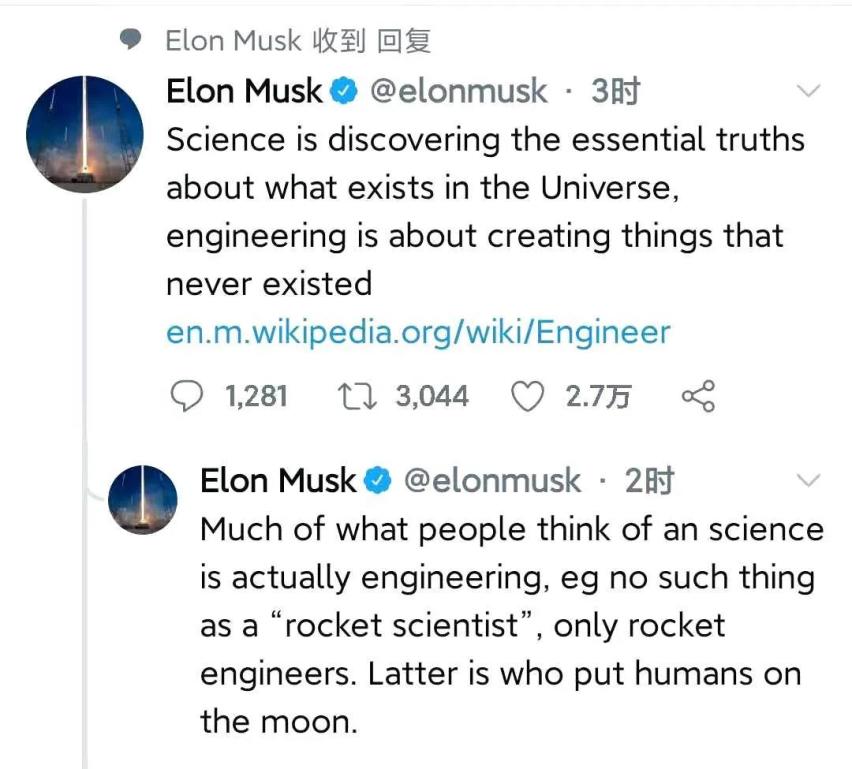Open first tweet's large rocket avatar
The image size is (852, 769).
pos(85,134)
